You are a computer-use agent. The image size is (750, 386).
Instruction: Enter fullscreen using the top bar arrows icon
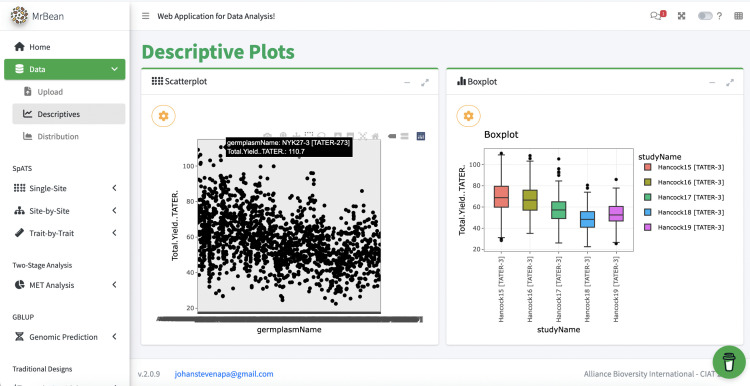pyautogui.click(x=682, y=16)
